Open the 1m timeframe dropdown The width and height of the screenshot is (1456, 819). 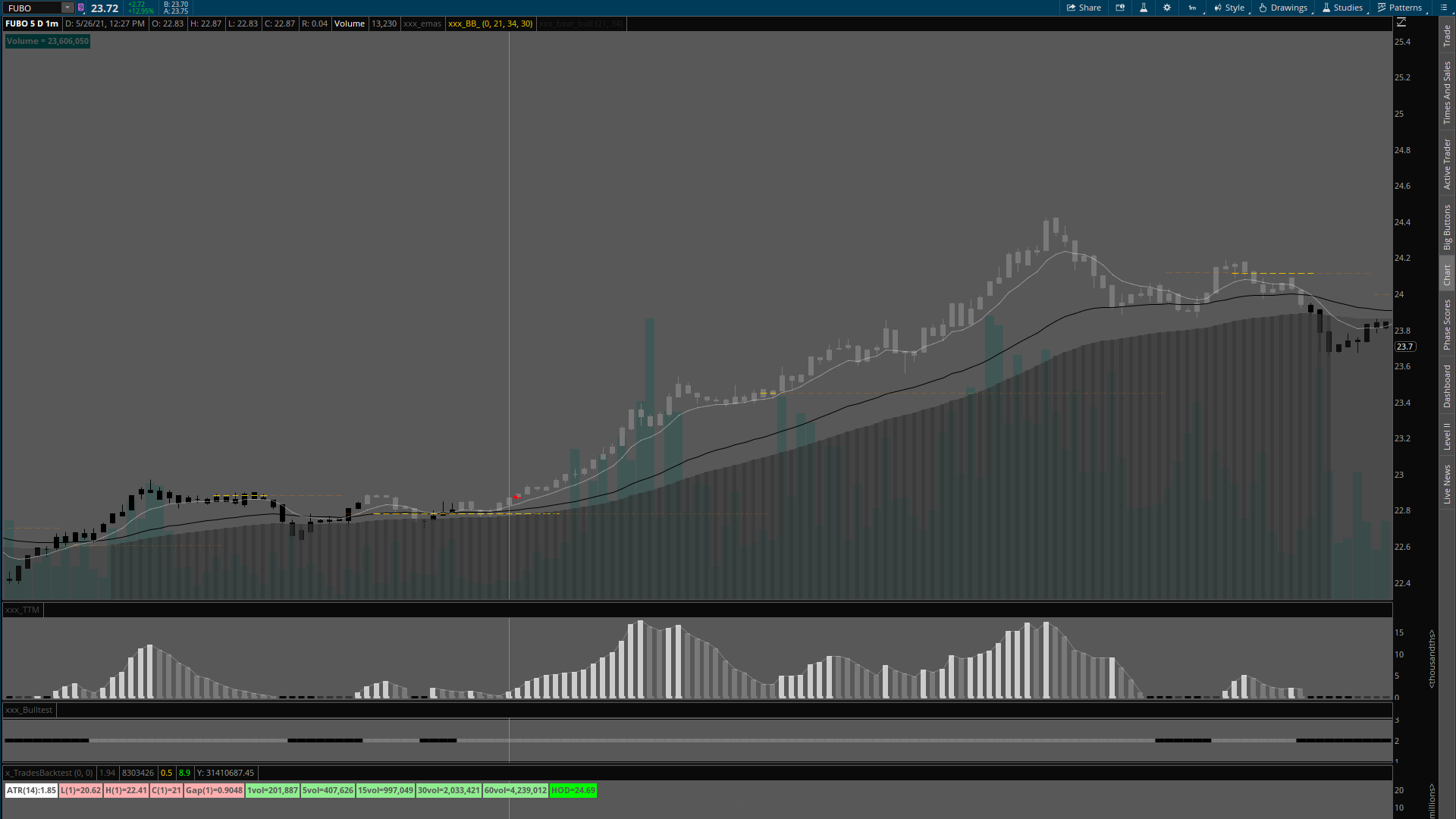coord(1193,8)
